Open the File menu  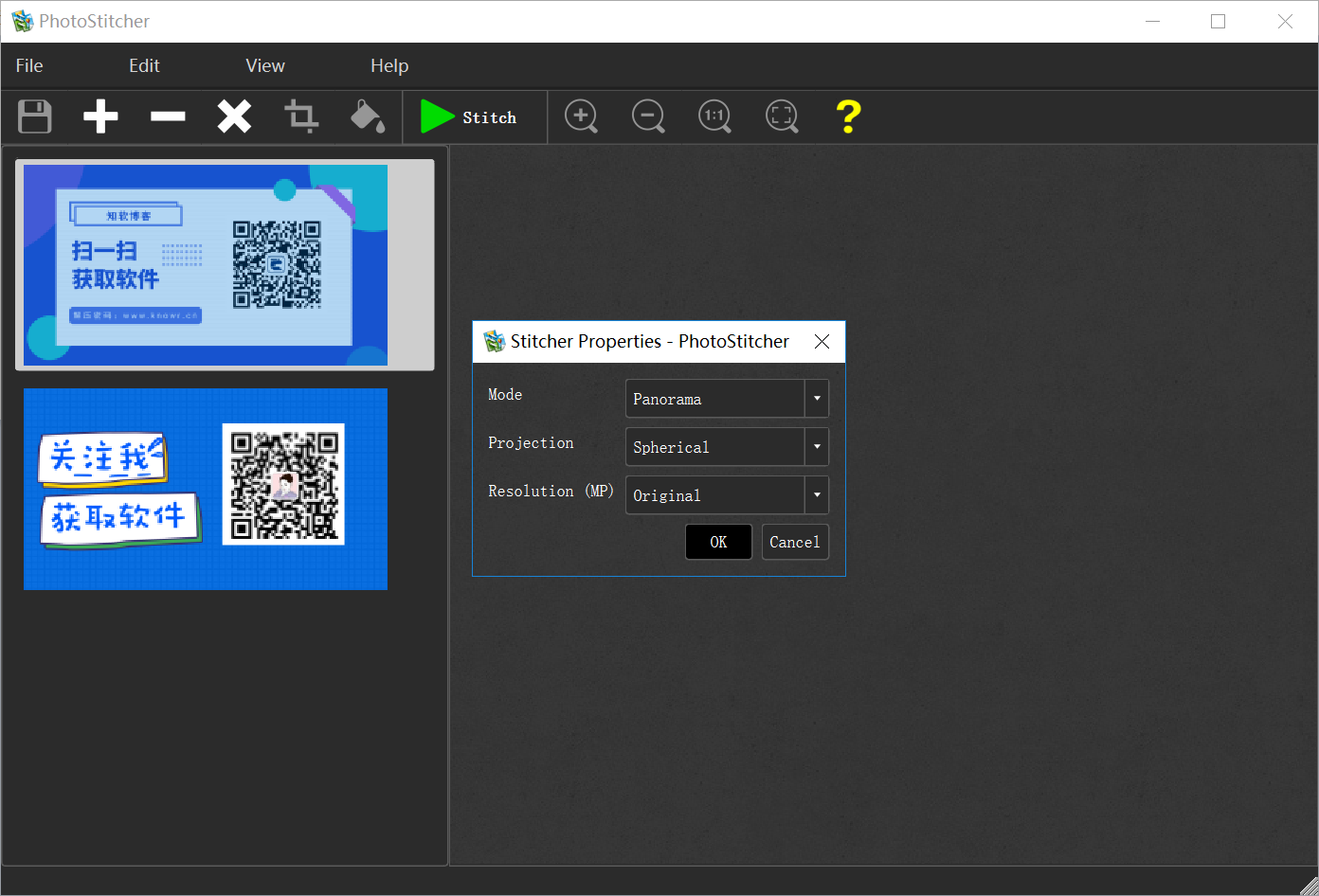coord(29,65)
